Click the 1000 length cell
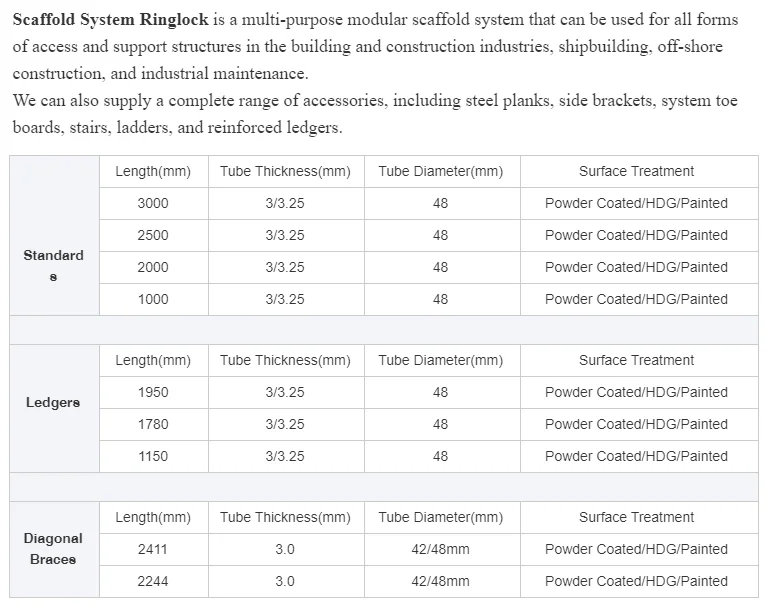The image size is (772, 607). pos(154,299)
